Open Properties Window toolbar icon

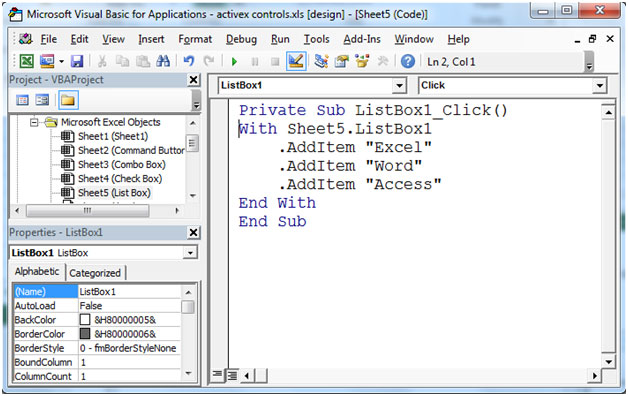[342, 61]
